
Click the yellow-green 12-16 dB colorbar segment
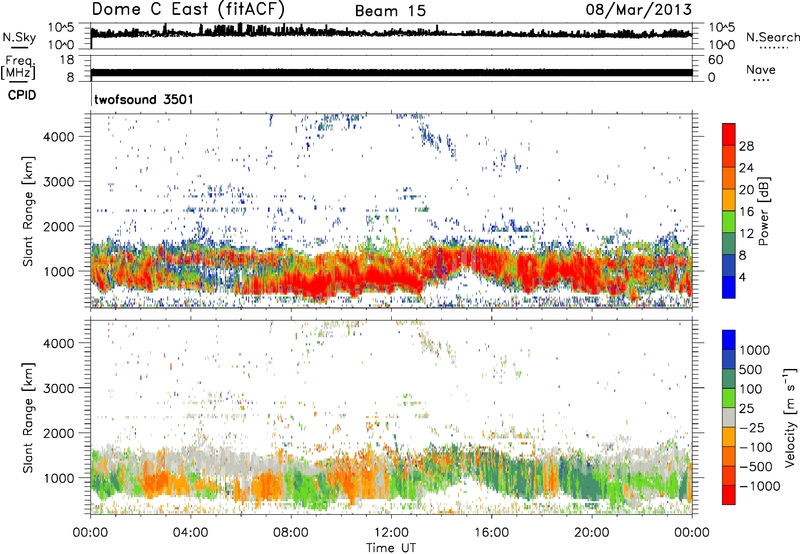(x=729, y=222)
